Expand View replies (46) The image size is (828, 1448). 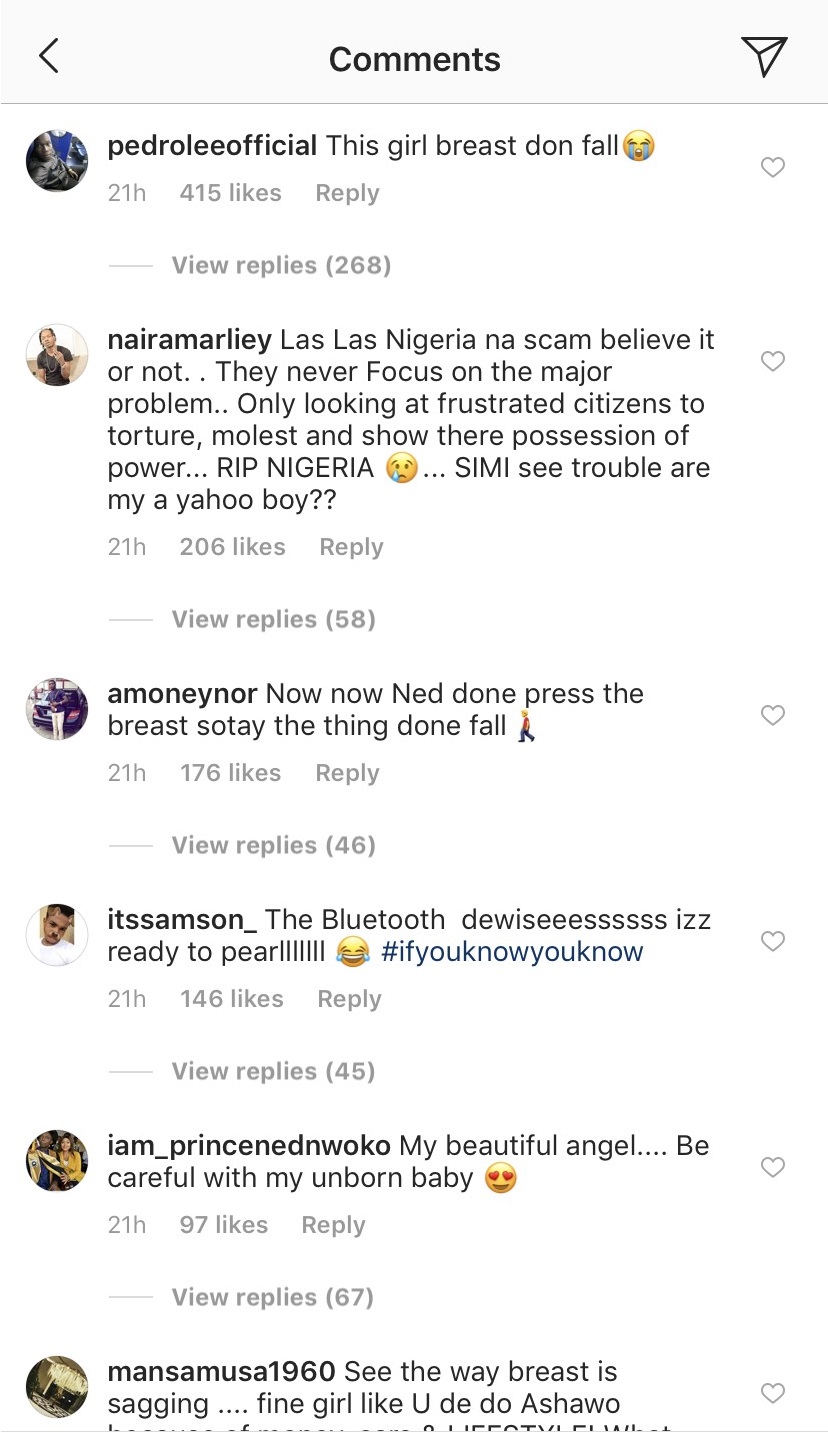tap(273, 845)
